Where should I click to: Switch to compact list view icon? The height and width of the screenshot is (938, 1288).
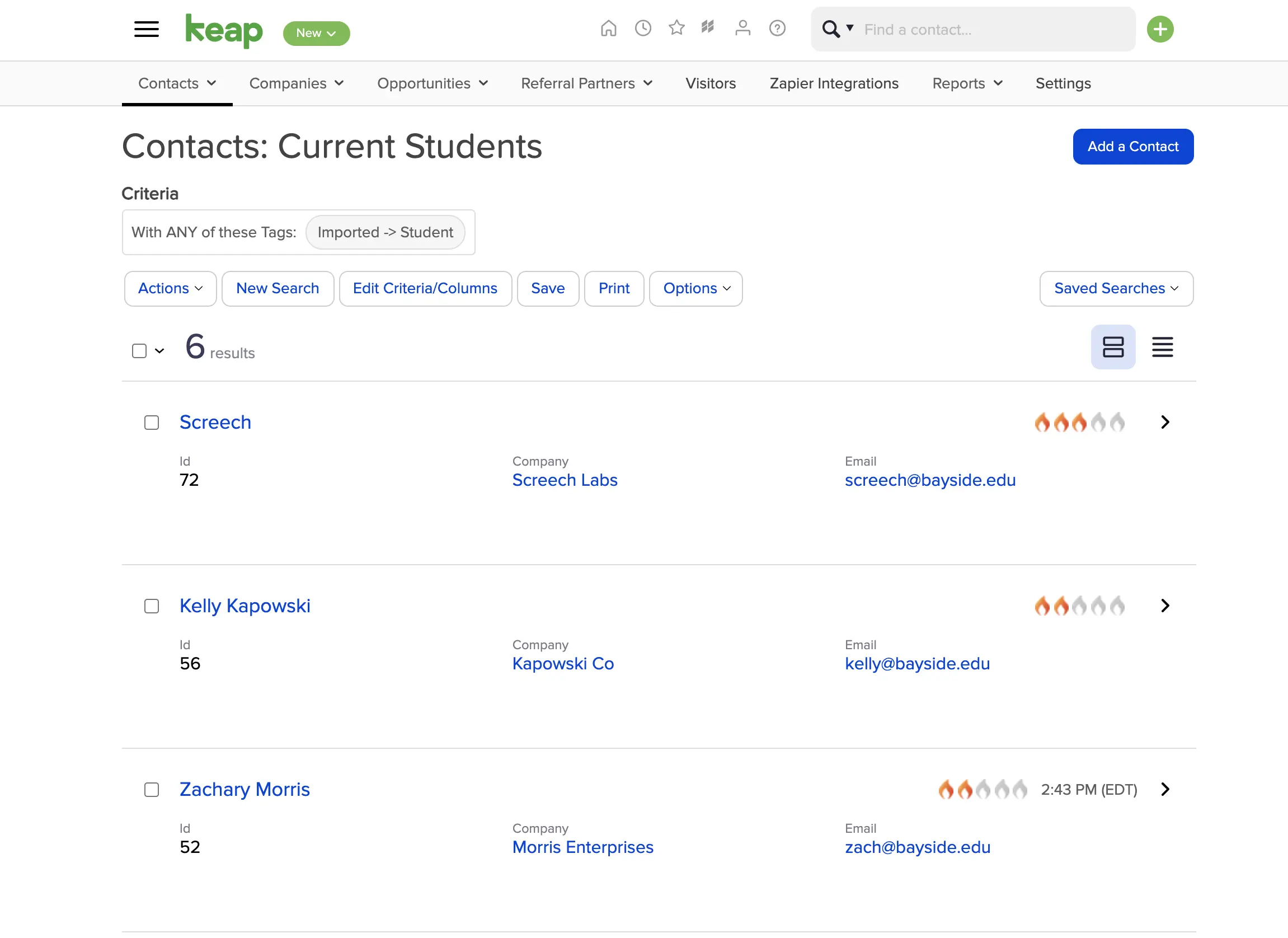(x=1162, y=347)
